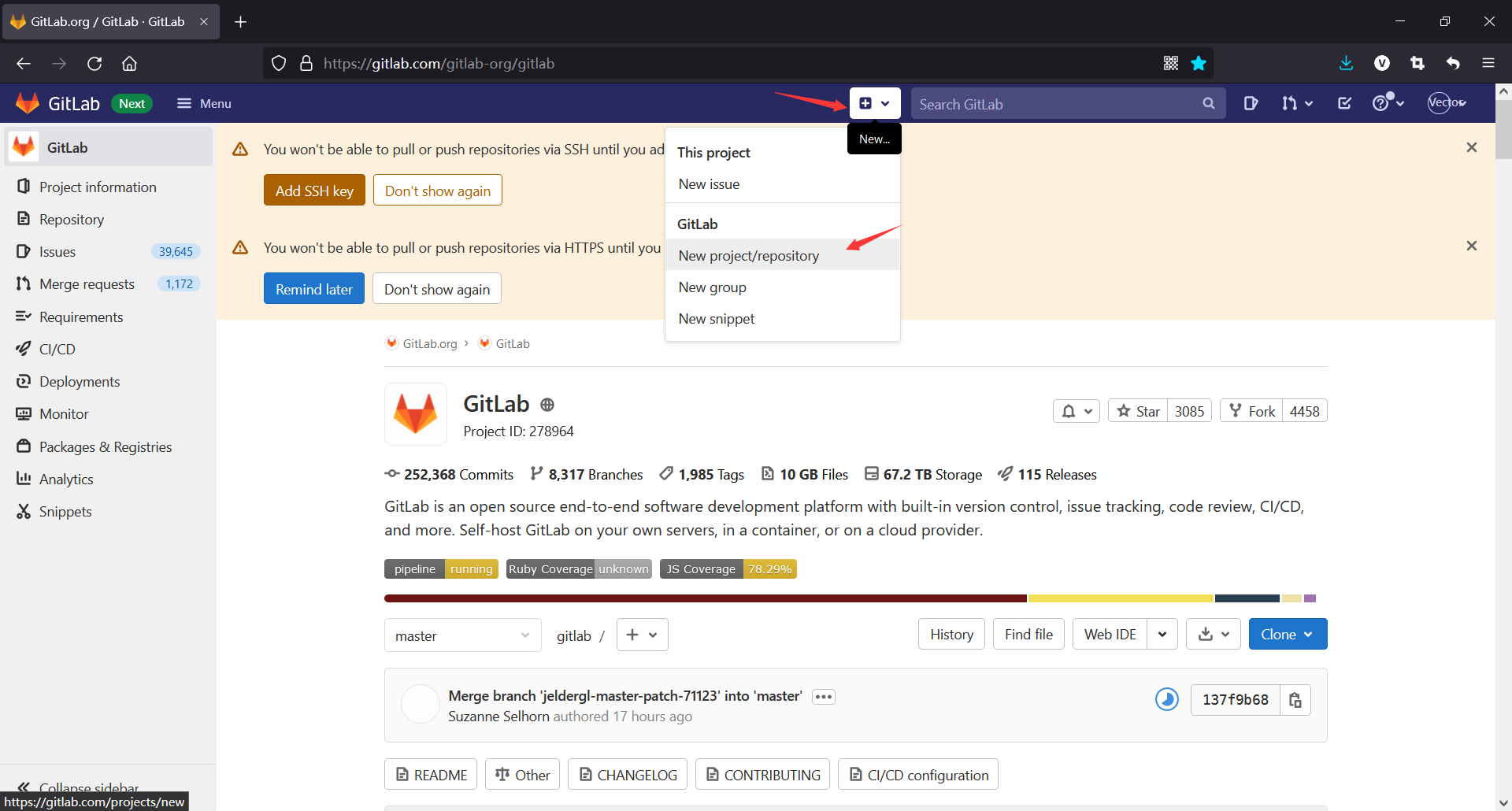Image resolution: width=1512 pixels, height=811 pixels.
Task: Open CI/CD configuration button
Action: click(918, 775)
